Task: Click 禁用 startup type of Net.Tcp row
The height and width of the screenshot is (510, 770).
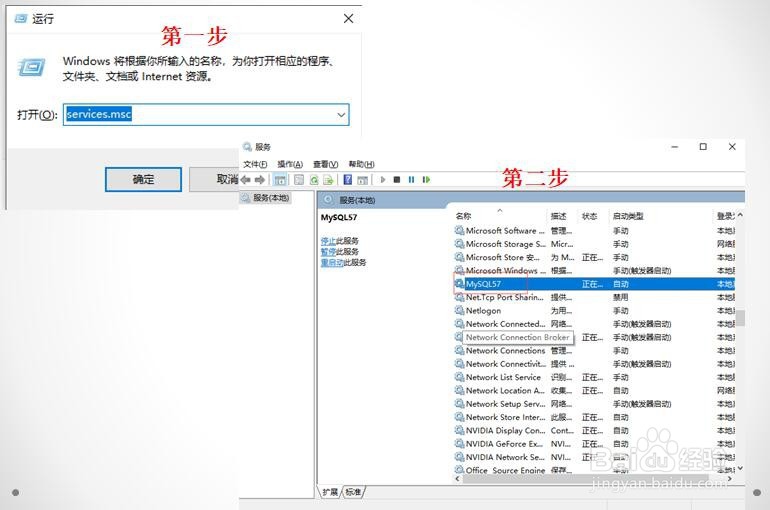Action: pos(620,297)
